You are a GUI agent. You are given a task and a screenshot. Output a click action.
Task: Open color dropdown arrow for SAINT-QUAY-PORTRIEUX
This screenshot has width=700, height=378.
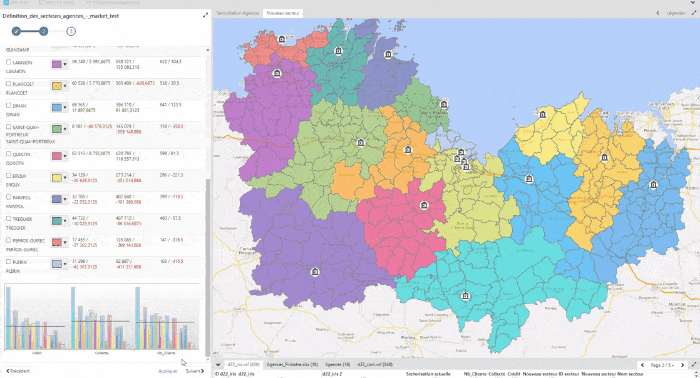tap(65, 129)
